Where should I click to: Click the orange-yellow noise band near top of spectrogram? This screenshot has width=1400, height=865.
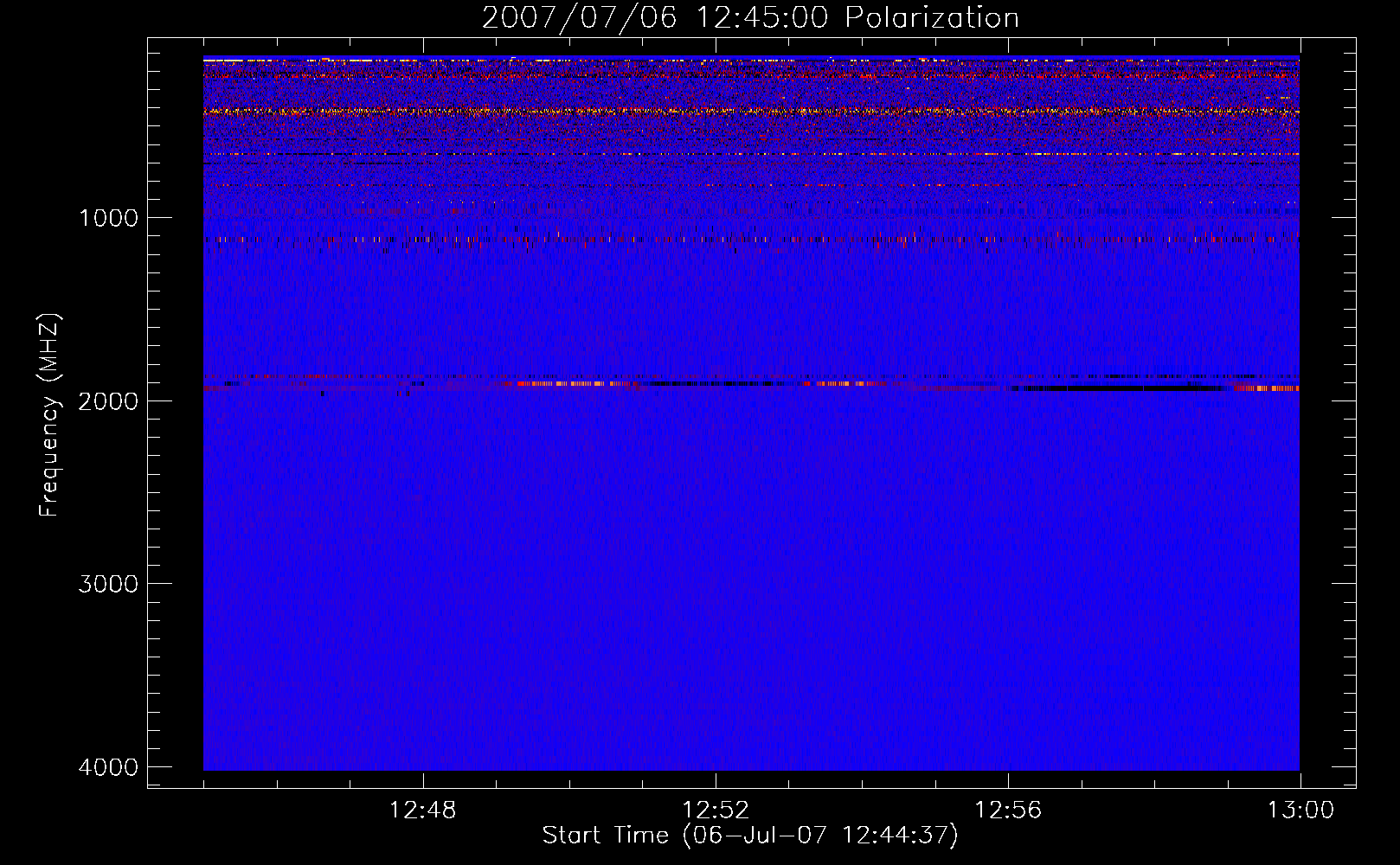pyautogui.click(x=751, y=112)
